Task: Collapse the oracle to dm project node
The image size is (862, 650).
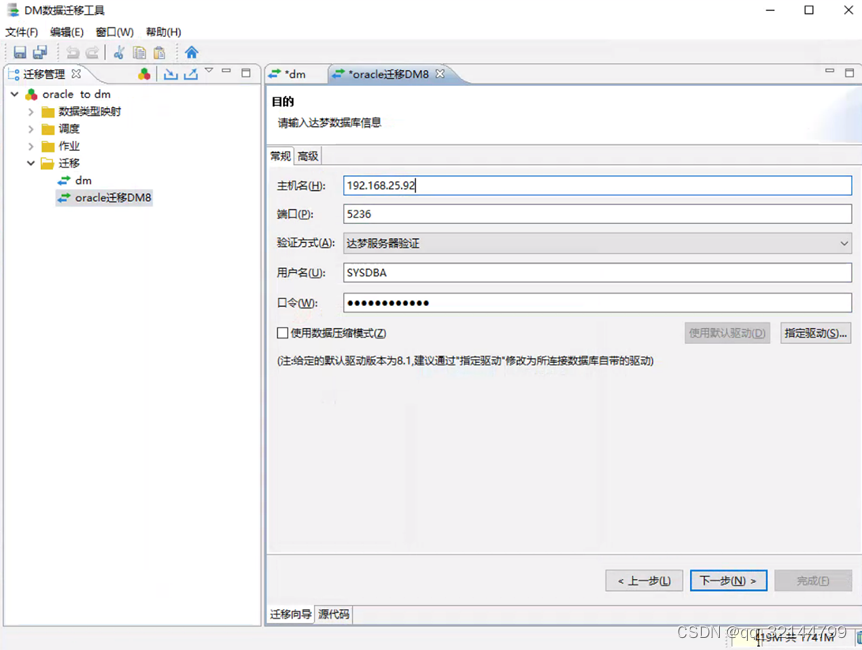Action: point(15,94)
